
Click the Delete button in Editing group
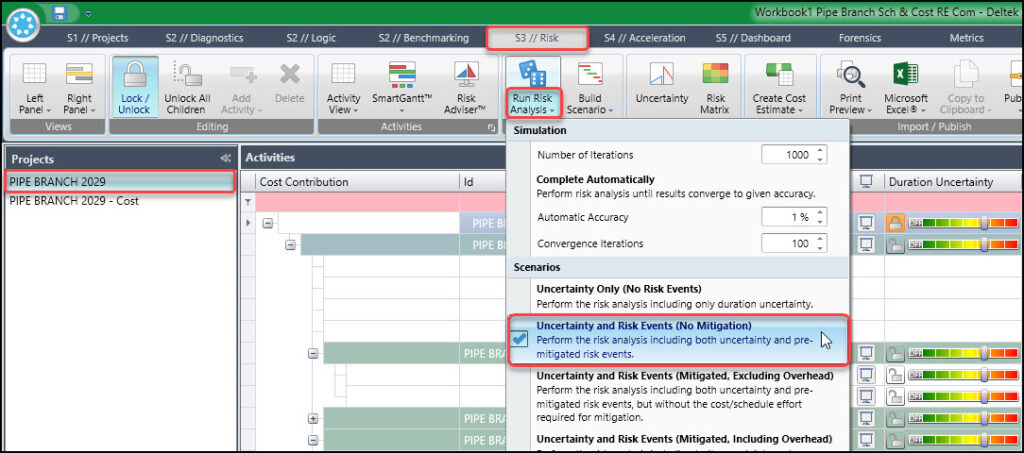(289, 82)
